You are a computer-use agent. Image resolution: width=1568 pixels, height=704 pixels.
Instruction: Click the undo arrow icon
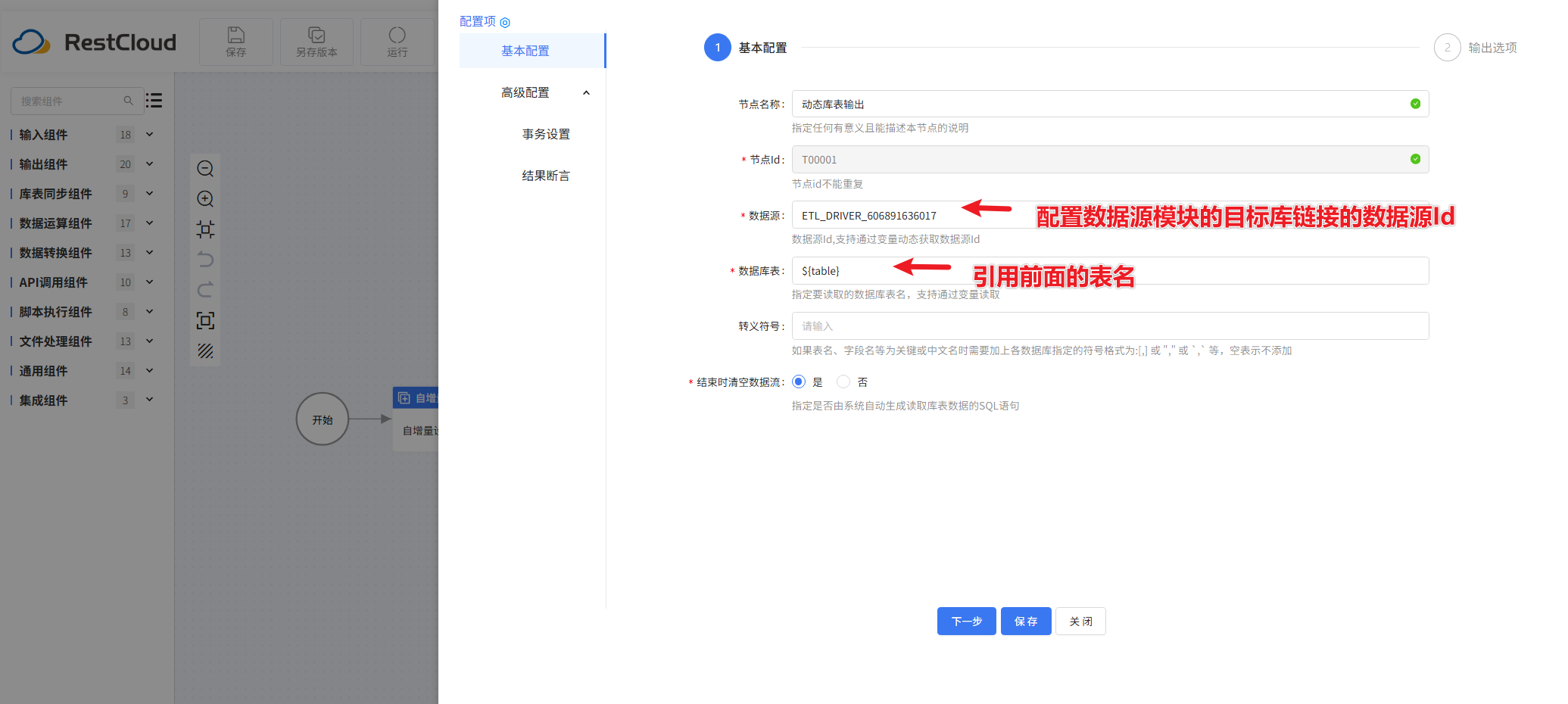205,260
